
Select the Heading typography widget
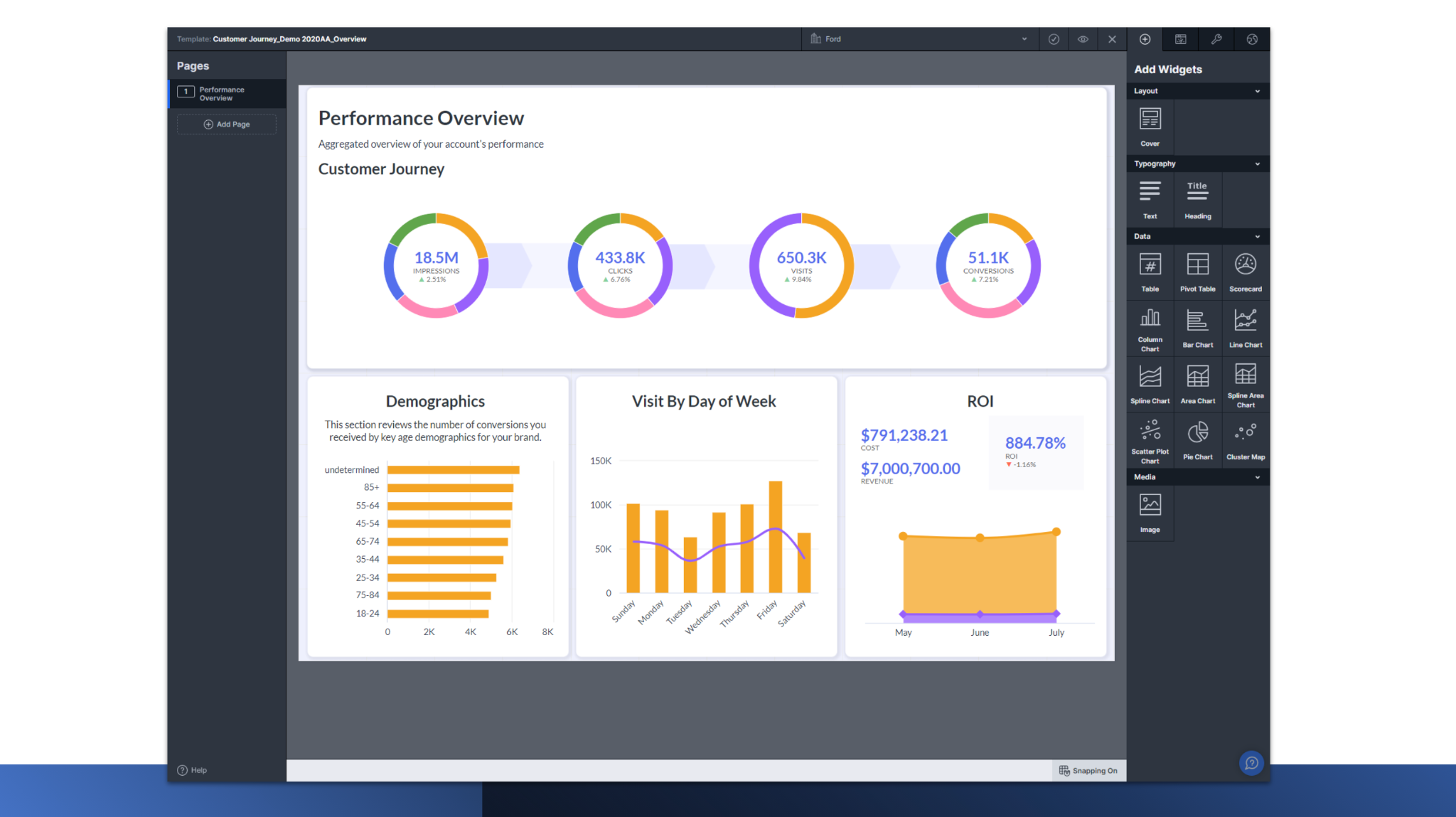point(1197,198)
